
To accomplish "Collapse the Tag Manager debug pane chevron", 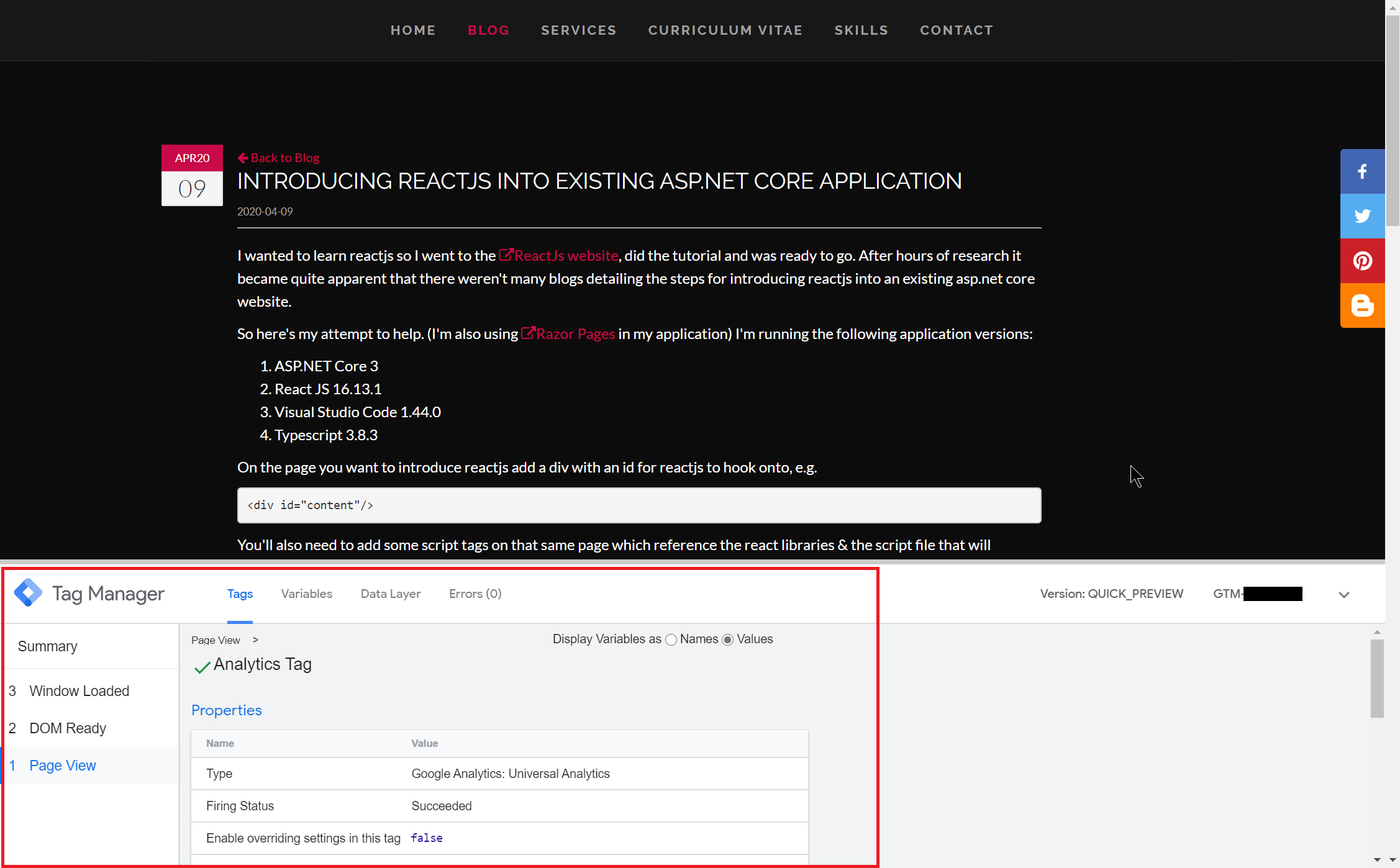I will click(1344, 595).
